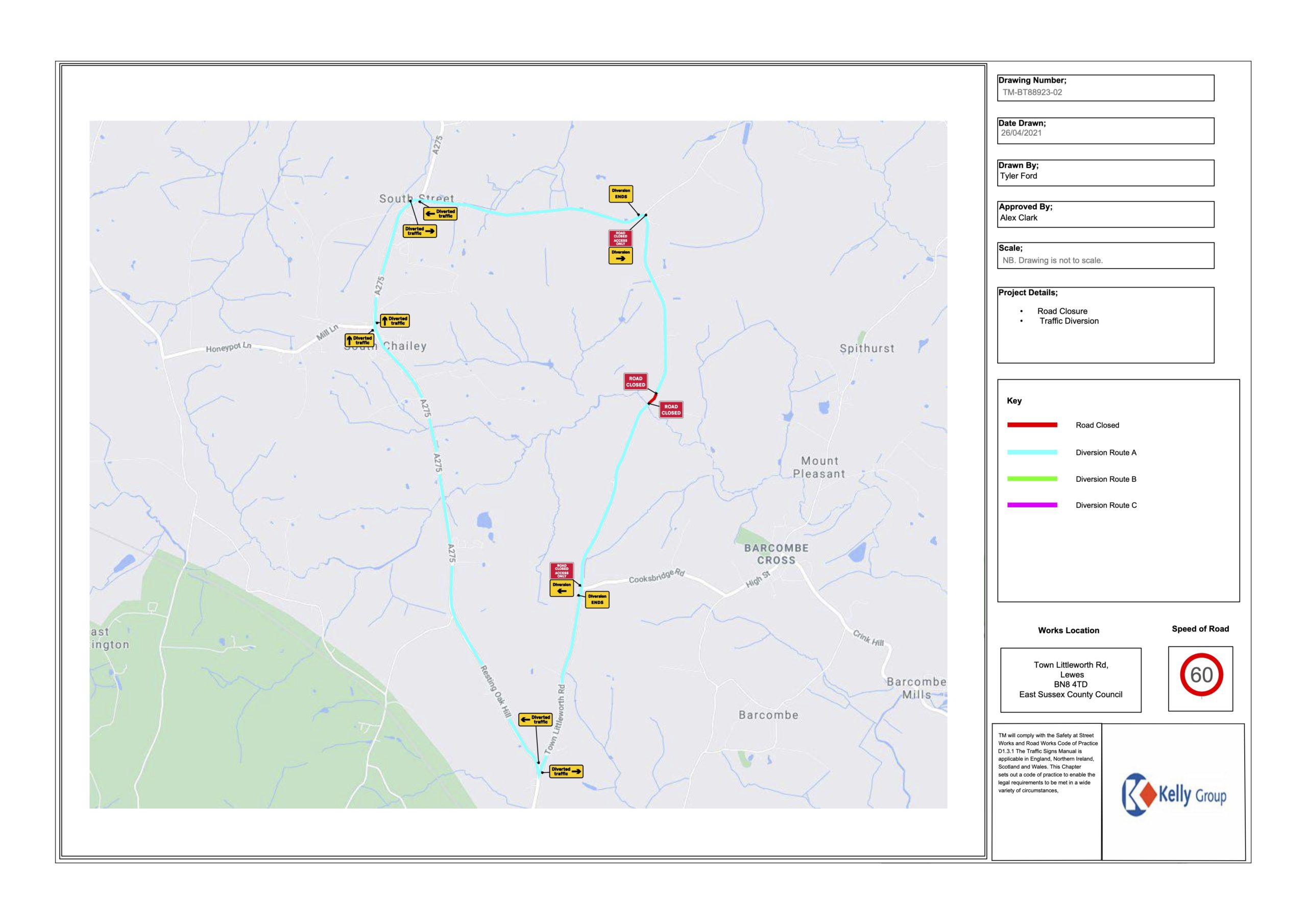Click the right-arrow Diverted traffic sign at map bottom
The height and width of the screenshot is (924, 1307).
pos(566,771)
